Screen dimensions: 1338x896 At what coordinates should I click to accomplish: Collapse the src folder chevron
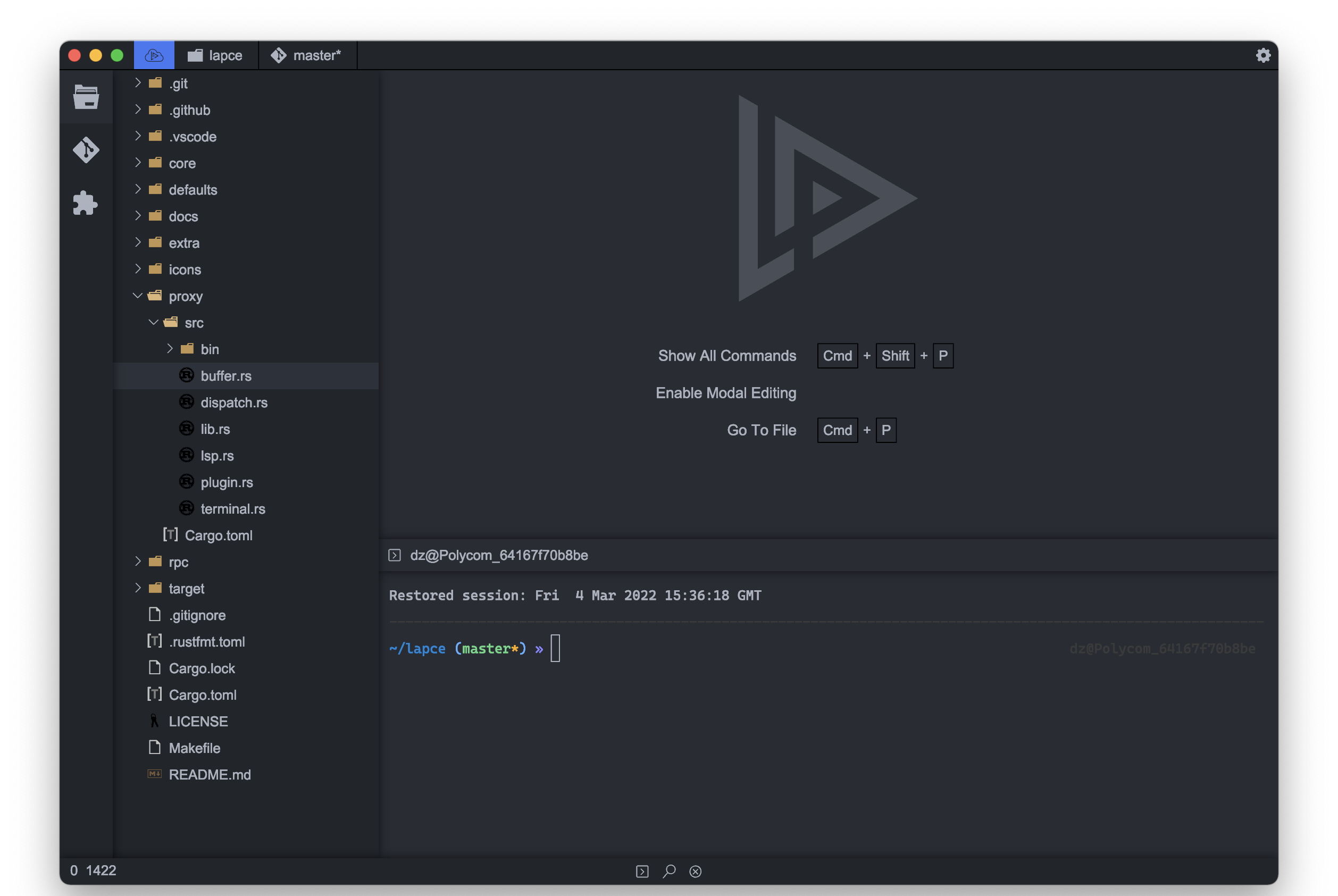(154, 322)
